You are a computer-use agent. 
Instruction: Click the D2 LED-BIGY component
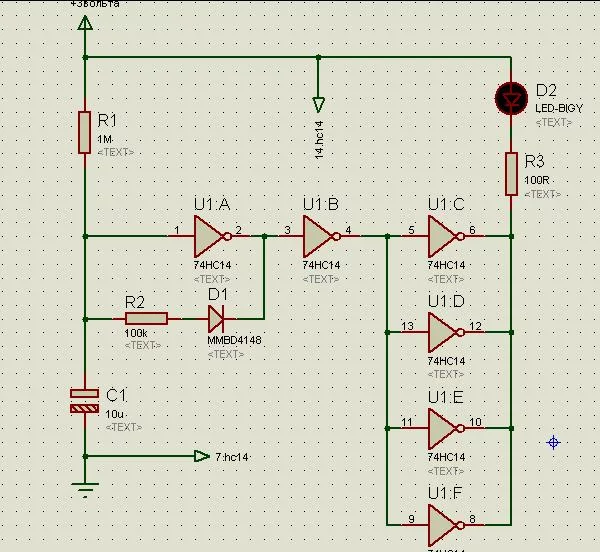[511, 98]
